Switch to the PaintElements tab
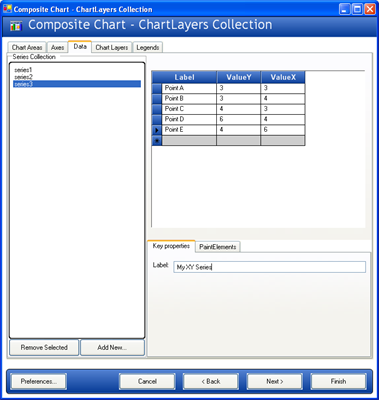This screenshot has height=400, width=379. 217,247
